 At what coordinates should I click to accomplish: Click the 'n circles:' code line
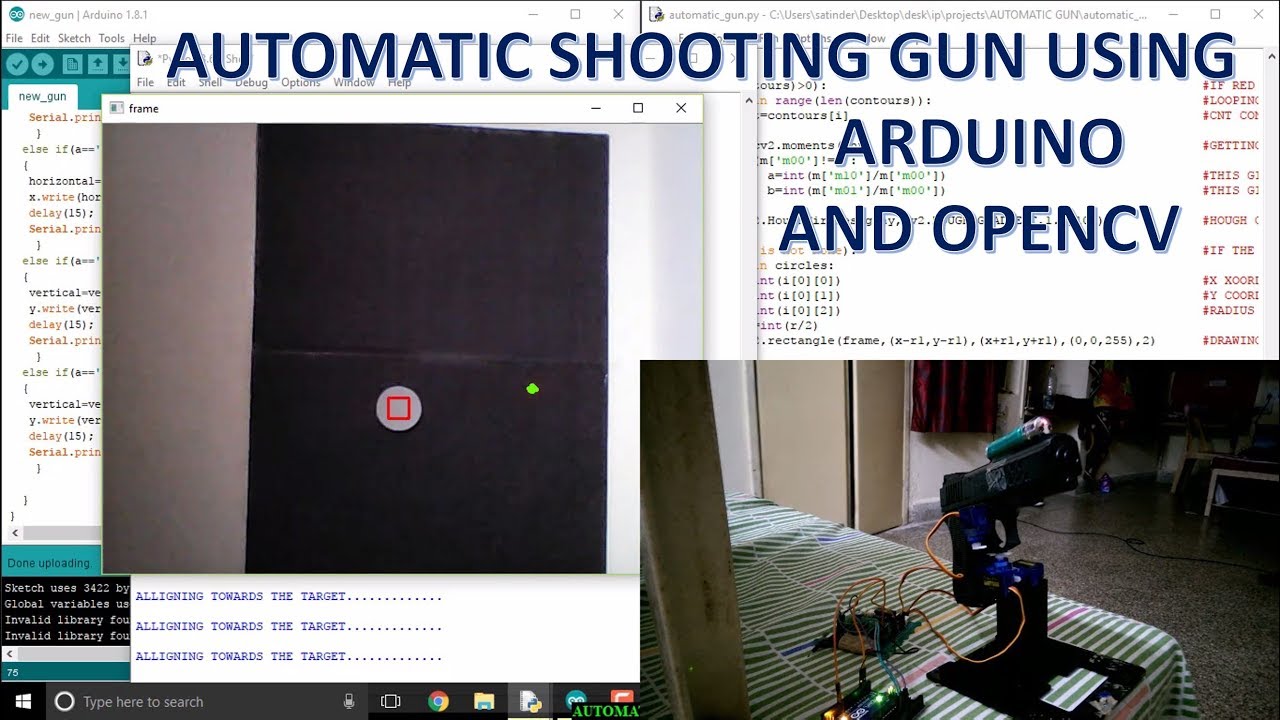(x=795, y=265)
